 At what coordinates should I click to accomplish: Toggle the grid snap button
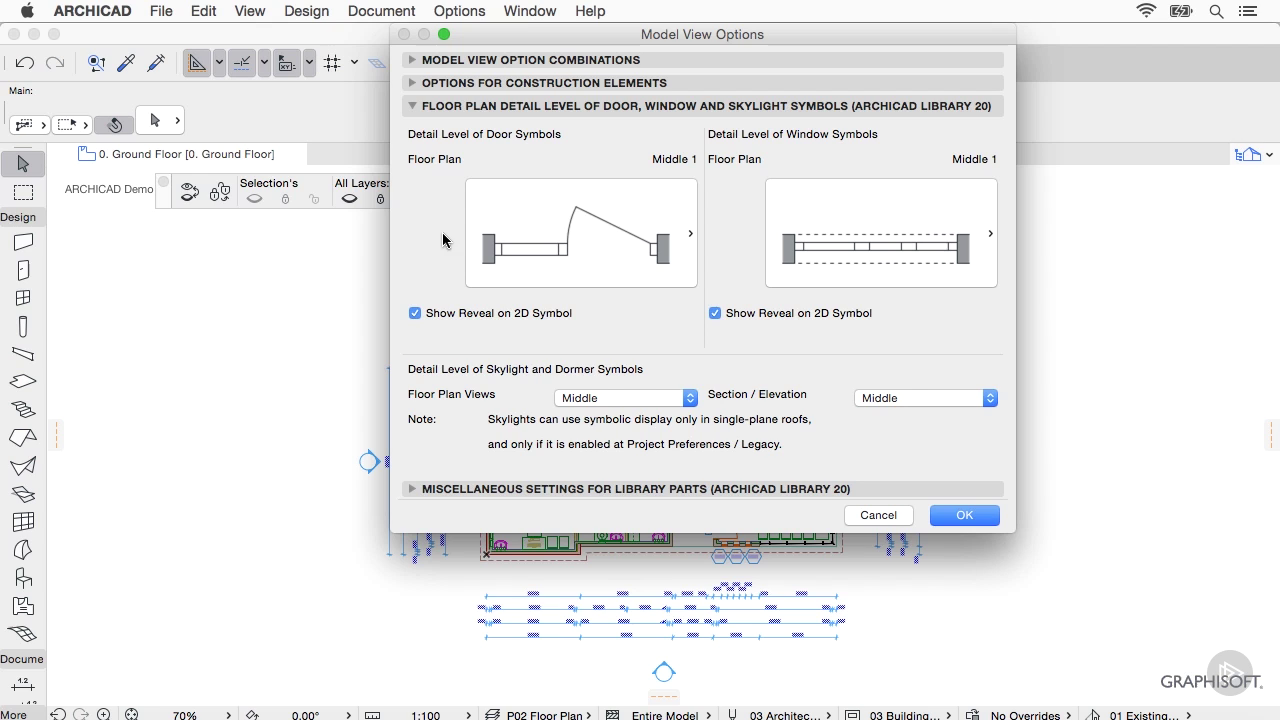pos(332,63)
